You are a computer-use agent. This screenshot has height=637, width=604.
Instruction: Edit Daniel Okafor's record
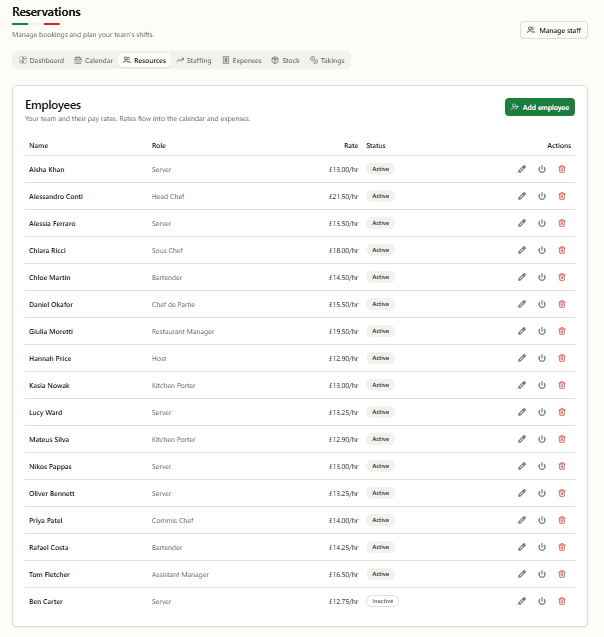pos(522,304)
